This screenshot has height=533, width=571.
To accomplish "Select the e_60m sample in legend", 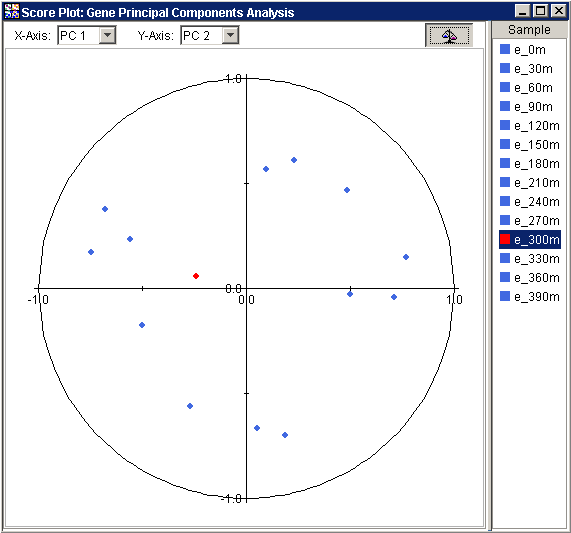I will (x=529, y=87).
